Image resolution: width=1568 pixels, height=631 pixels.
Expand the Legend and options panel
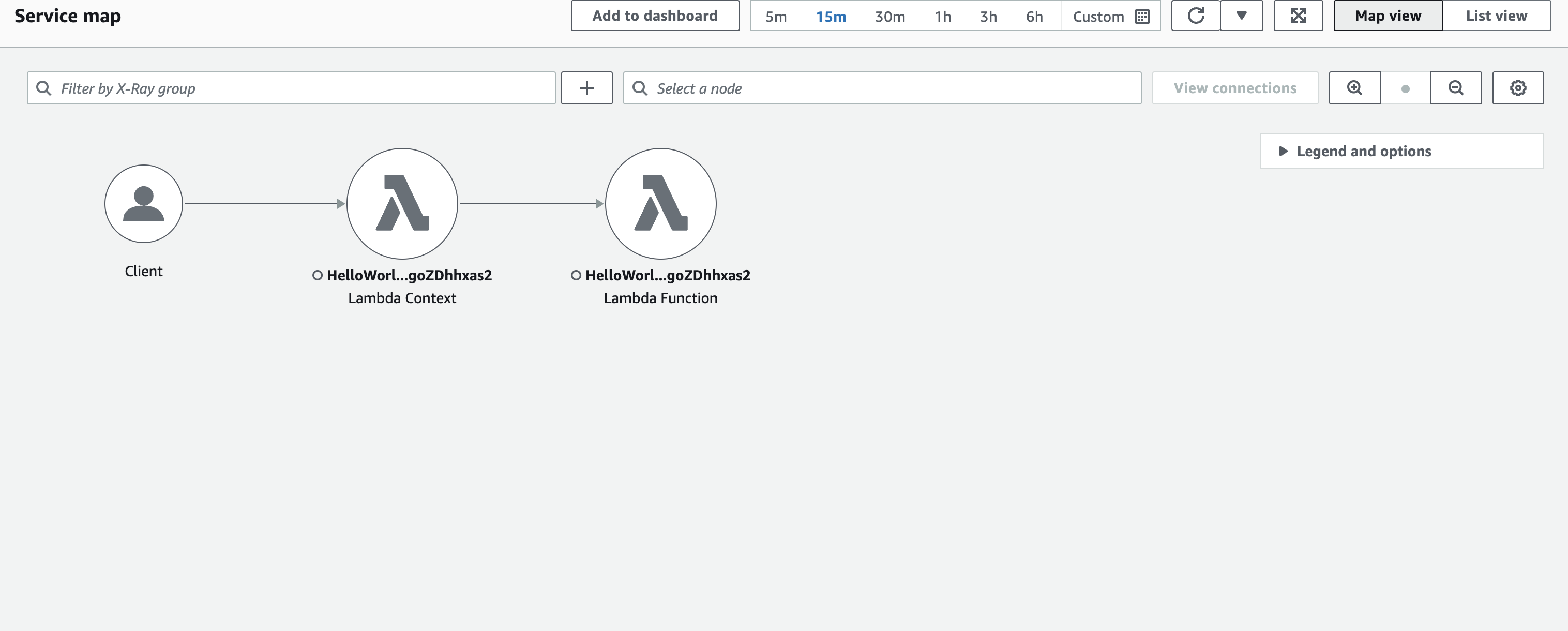(x=1364, y=151)
